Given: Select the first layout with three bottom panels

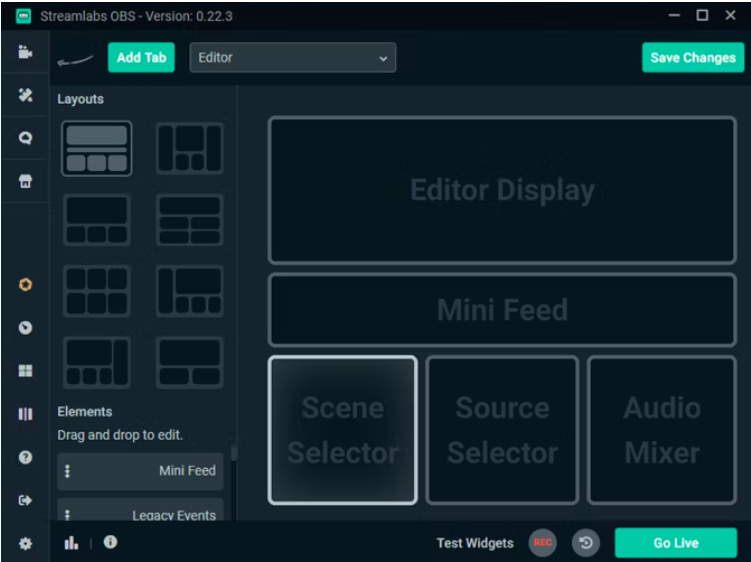Looking at the screenshot, I should [x=97, y=149].
